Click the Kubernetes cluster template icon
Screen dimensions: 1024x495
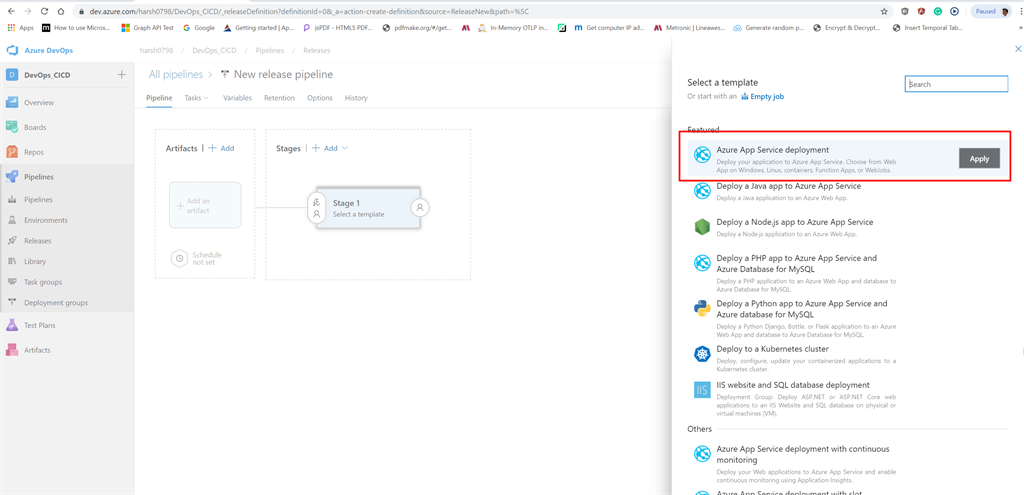pyautogui.click(x=702, y=354)
